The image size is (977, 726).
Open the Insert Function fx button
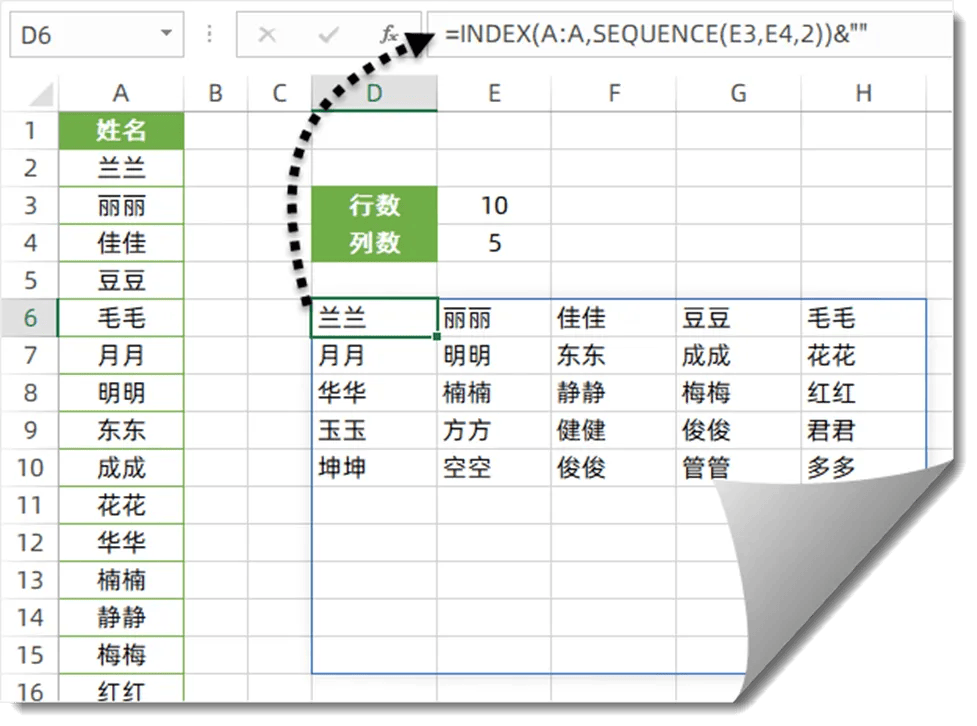click(x=389, y=34)
